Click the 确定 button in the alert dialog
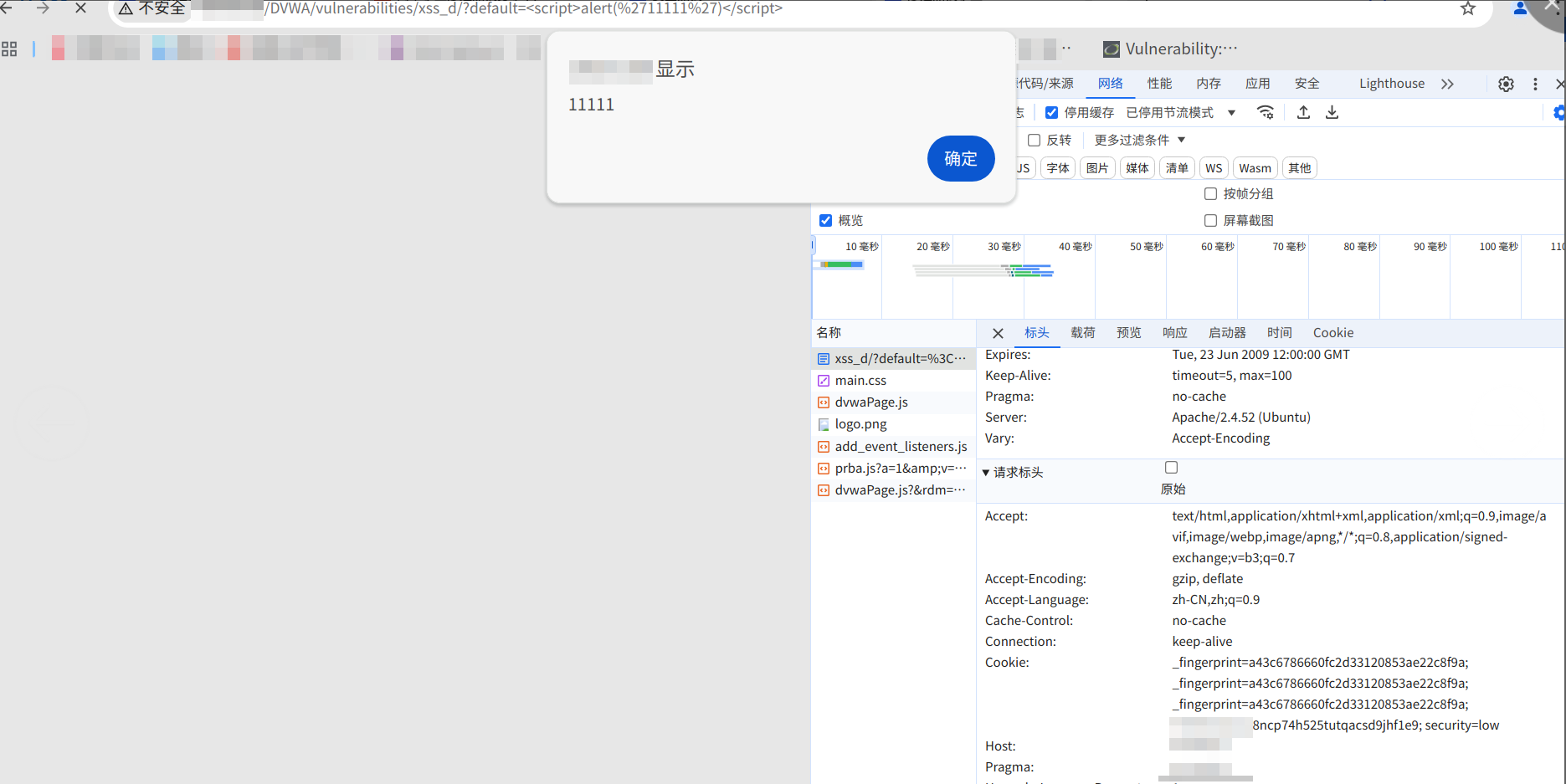 [x=961, y=158]
